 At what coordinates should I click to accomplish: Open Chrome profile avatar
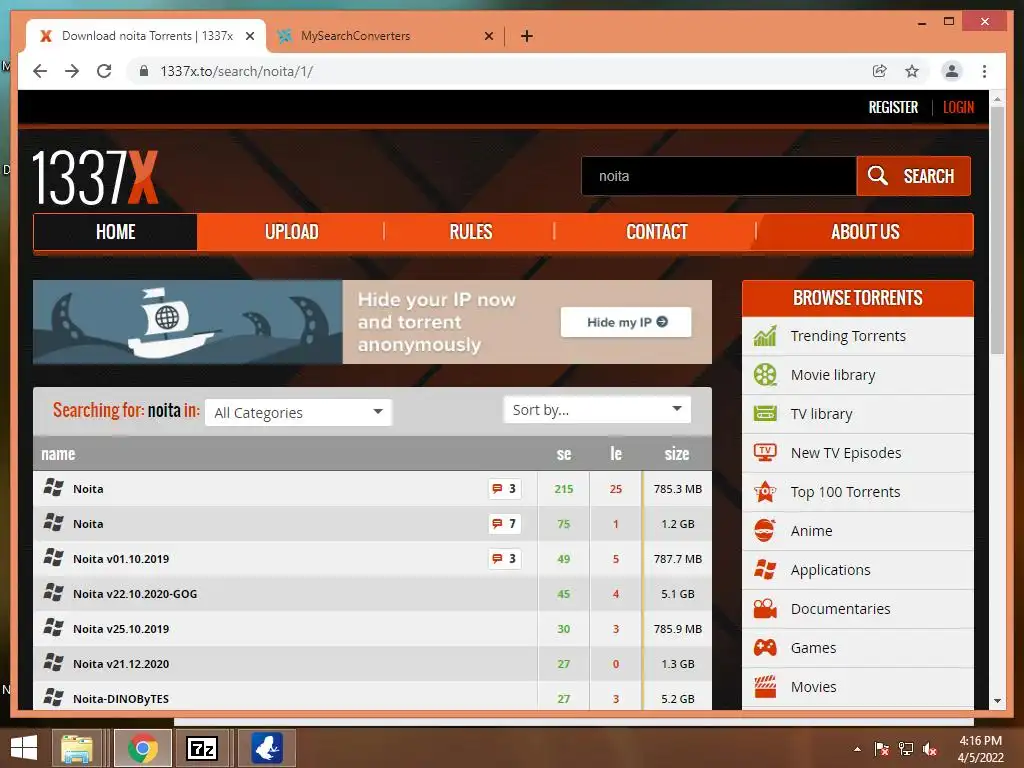[952, 71]
